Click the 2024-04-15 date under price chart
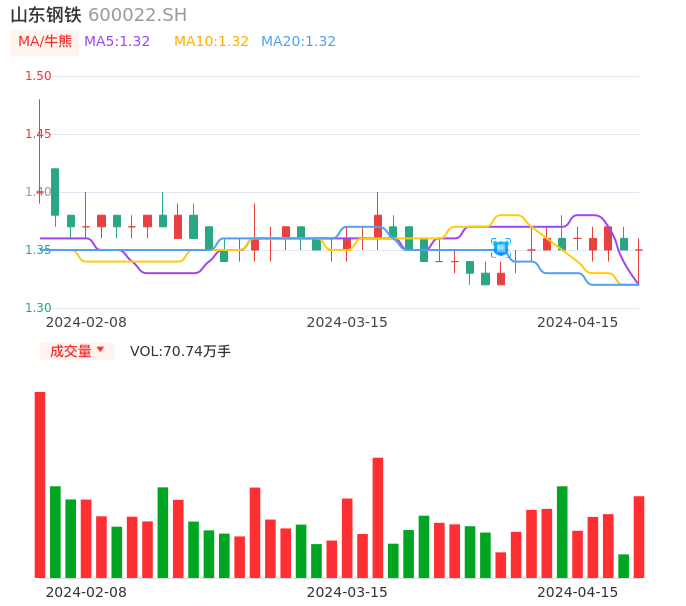 578,322
